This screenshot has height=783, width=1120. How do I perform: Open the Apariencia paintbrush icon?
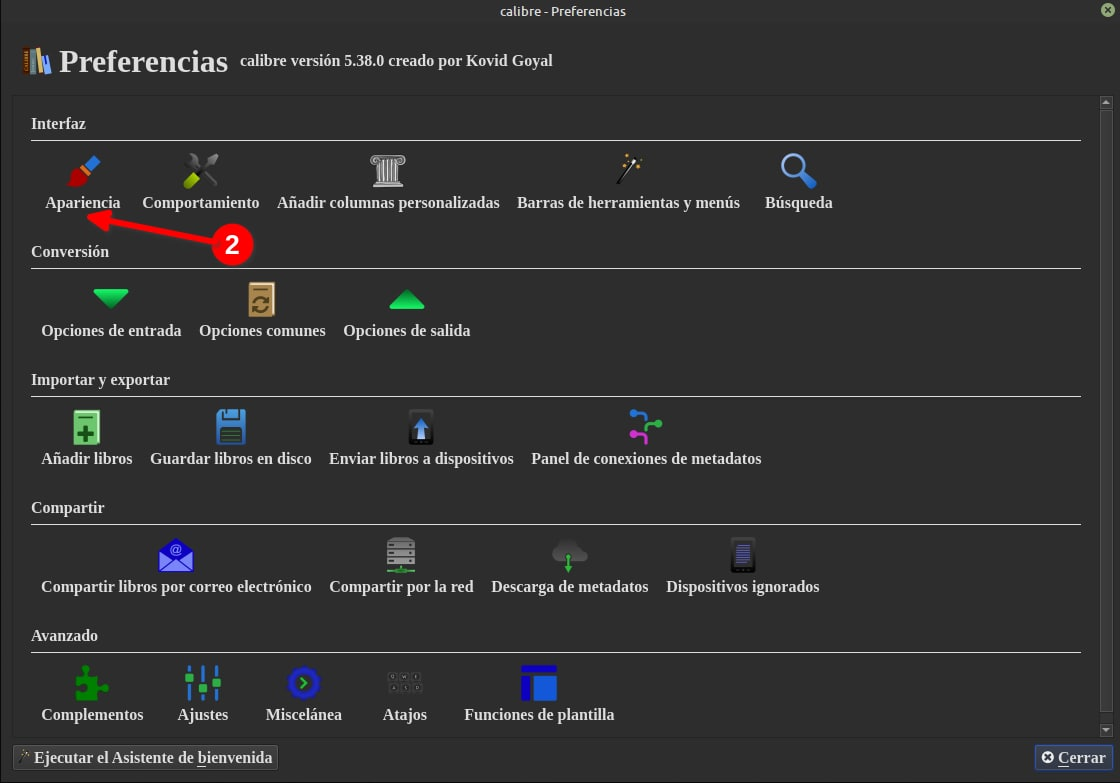[x=84, y=171]
